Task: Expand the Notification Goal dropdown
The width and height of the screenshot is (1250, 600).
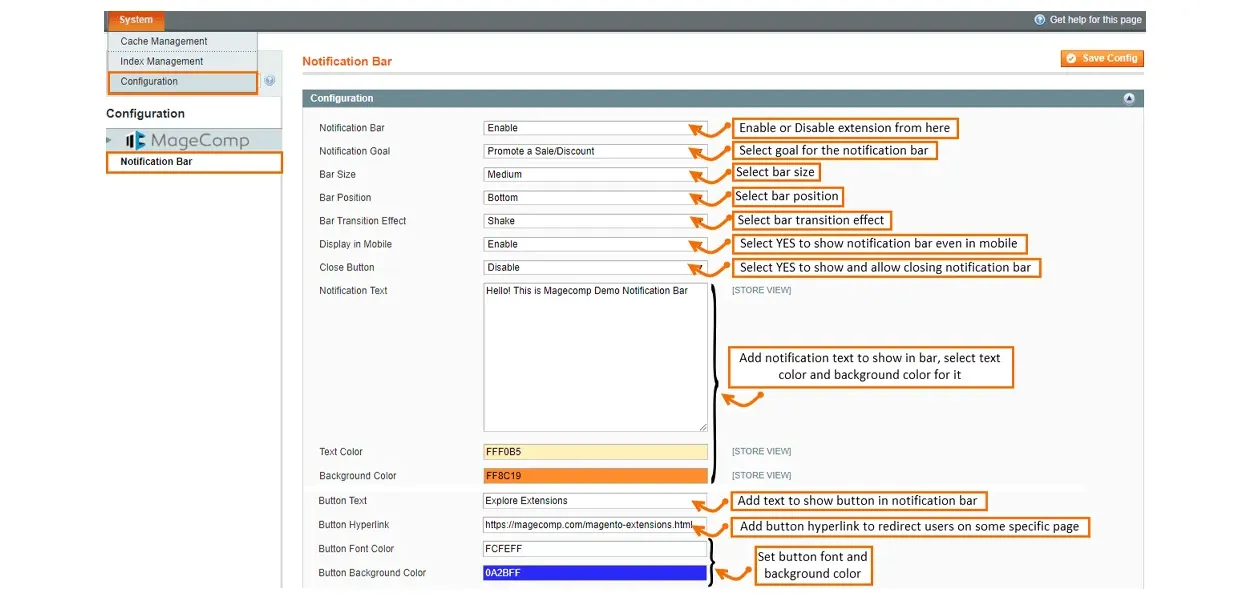Action: click(594, 151)
